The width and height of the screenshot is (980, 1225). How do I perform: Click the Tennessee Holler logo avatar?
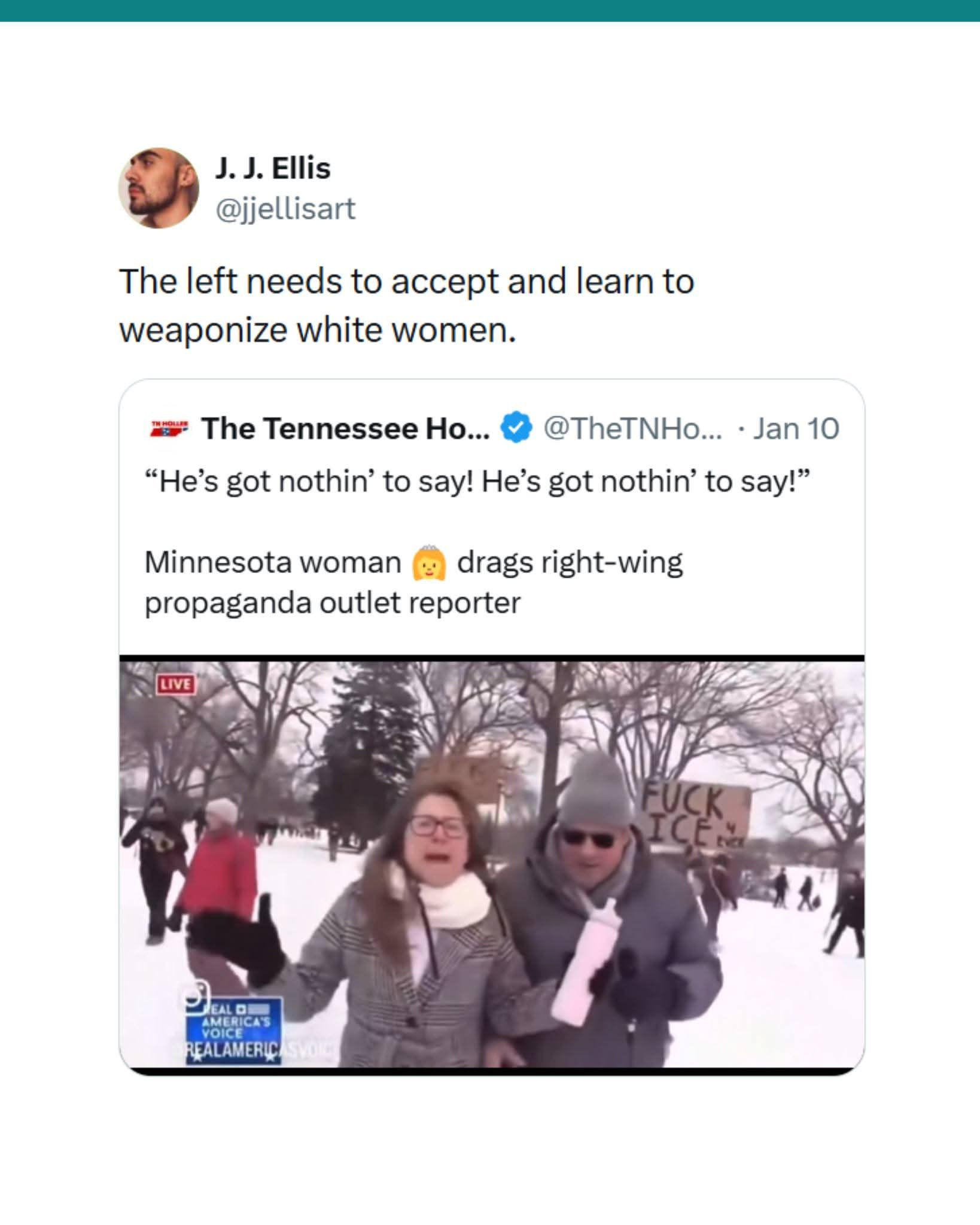point(169,428)
